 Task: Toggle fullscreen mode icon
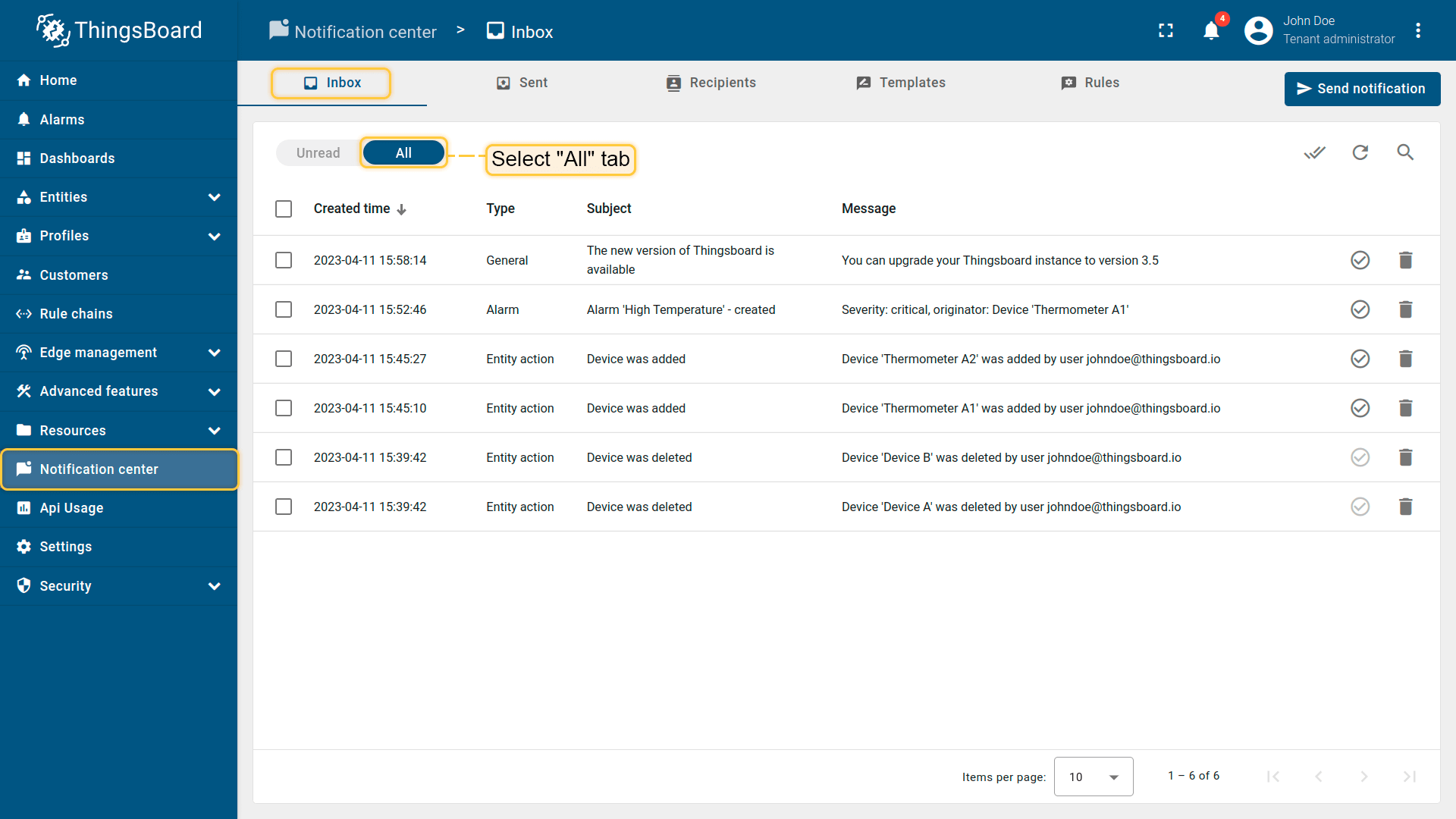click(1166, 30)
